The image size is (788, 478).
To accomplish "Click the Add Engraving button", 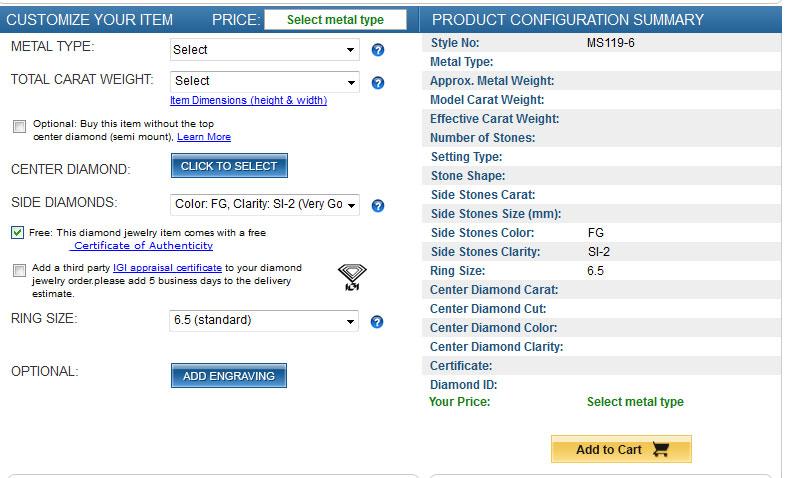I will [229, 376].
